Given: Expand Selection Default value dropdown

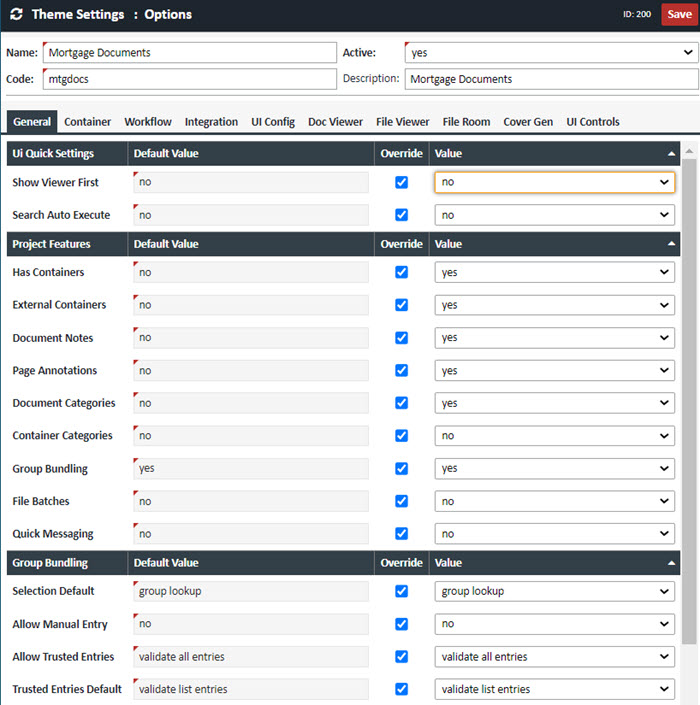Looking at the screenshot, I should pyautogui.click(x=554, y=591).
